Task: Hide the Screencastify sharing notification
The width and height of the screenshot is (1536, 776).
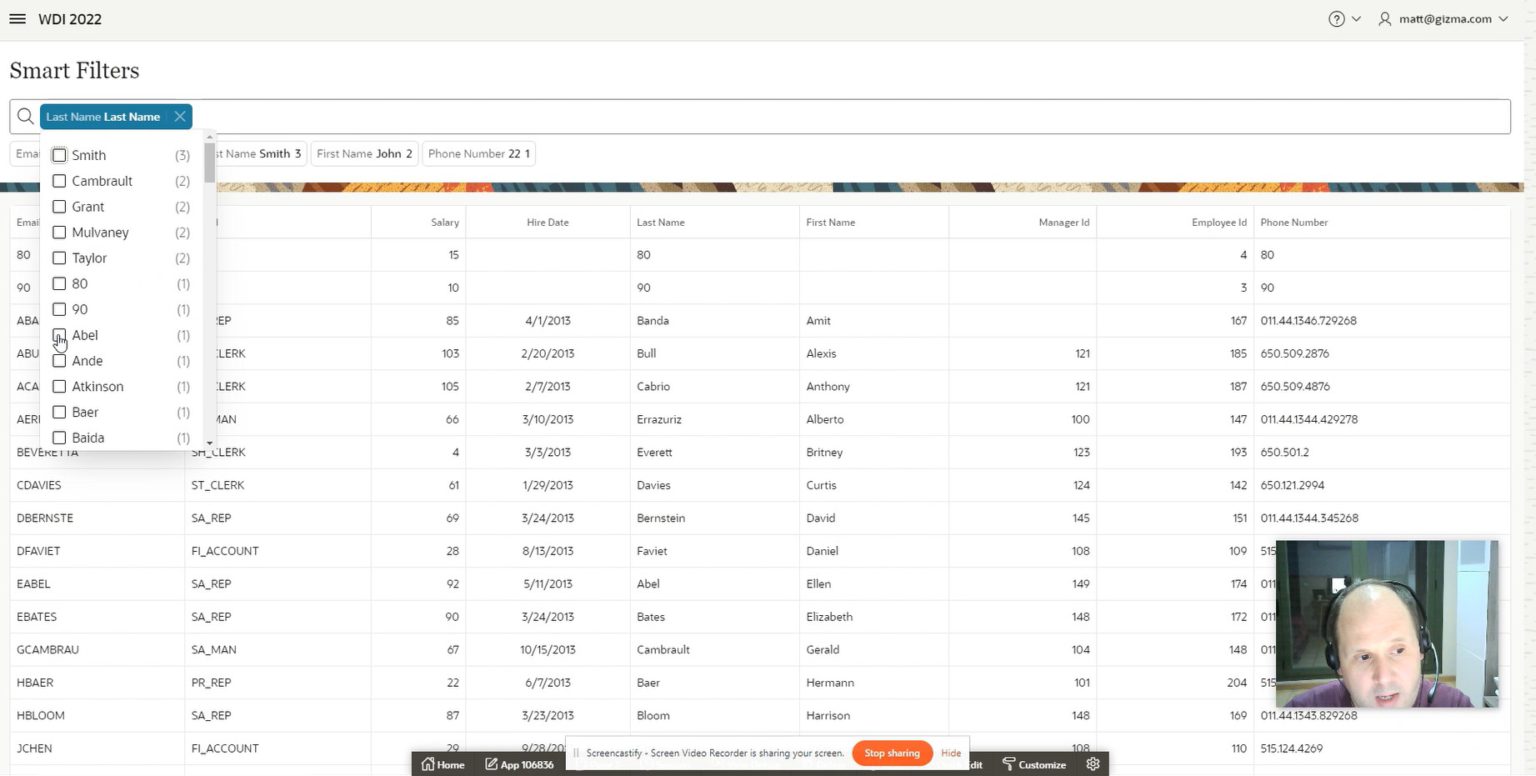Action: pos(950,753)
